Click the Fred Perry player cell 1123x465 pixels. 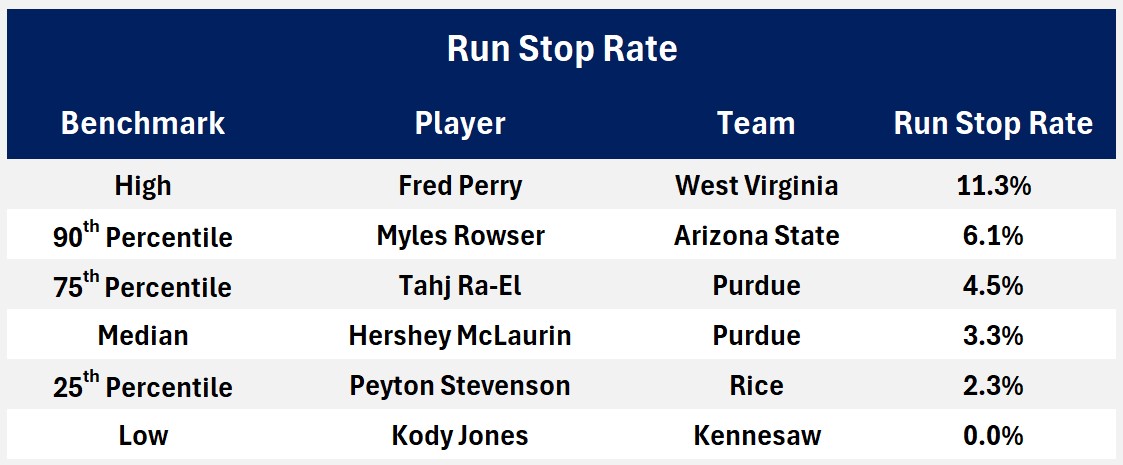click(x=460, y=186)
